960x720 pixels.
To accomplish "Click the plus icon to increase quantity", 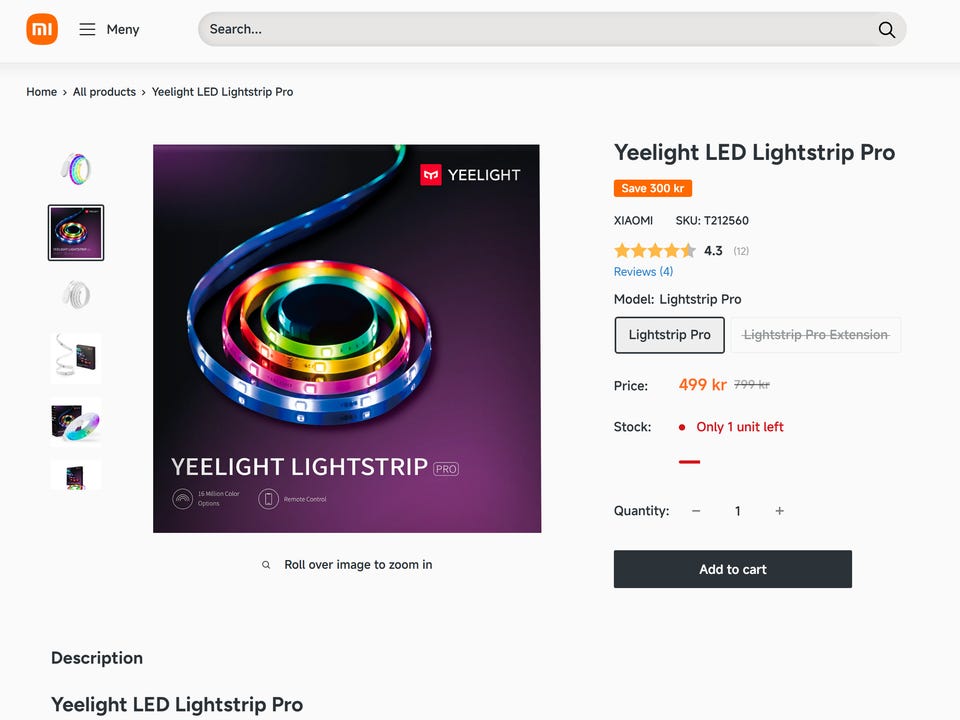I will 780,511.
